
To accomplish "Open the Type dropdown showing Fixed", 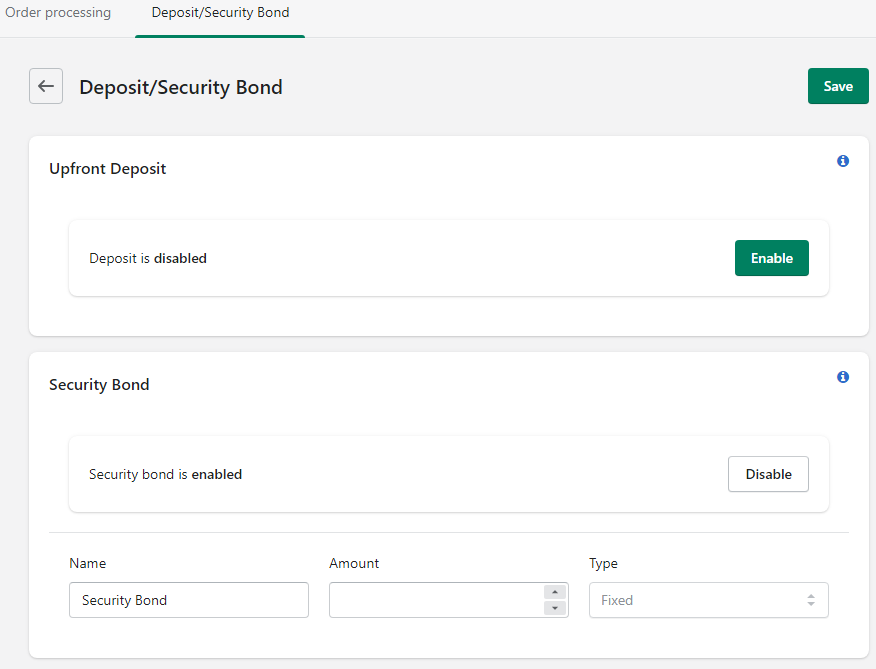I will pos(708,600).
